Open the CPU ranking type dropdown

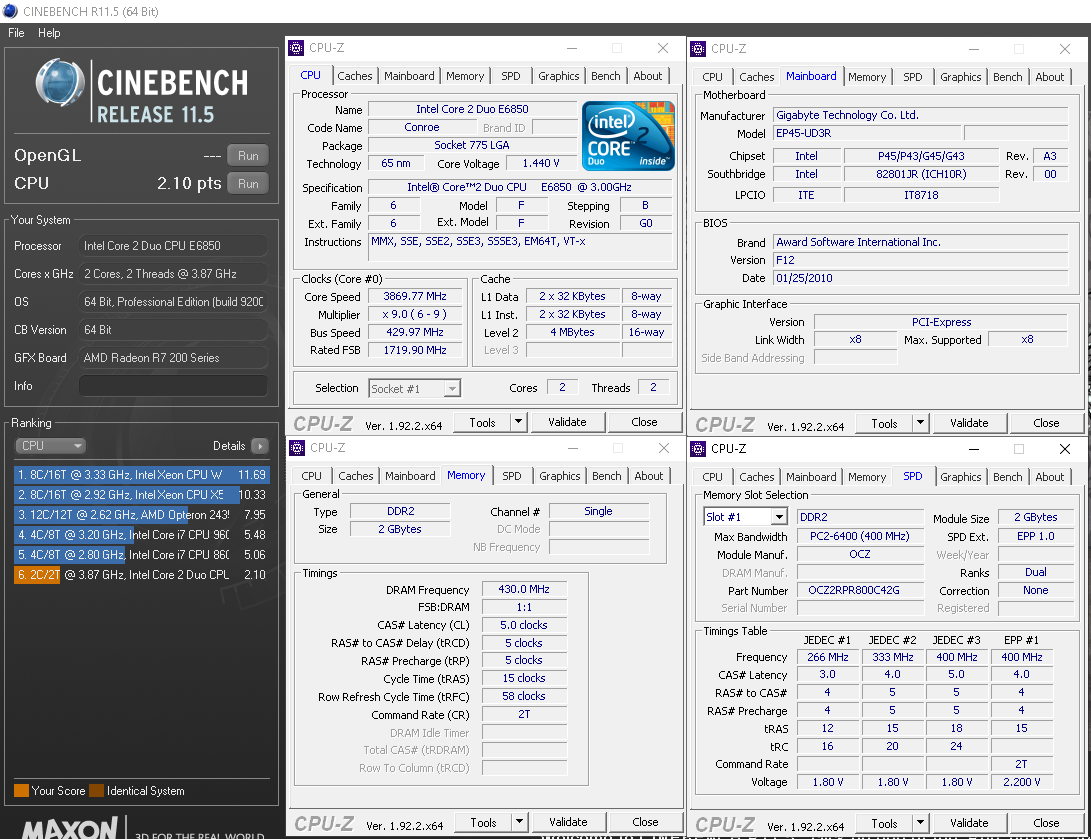click(x=50, y=446)
